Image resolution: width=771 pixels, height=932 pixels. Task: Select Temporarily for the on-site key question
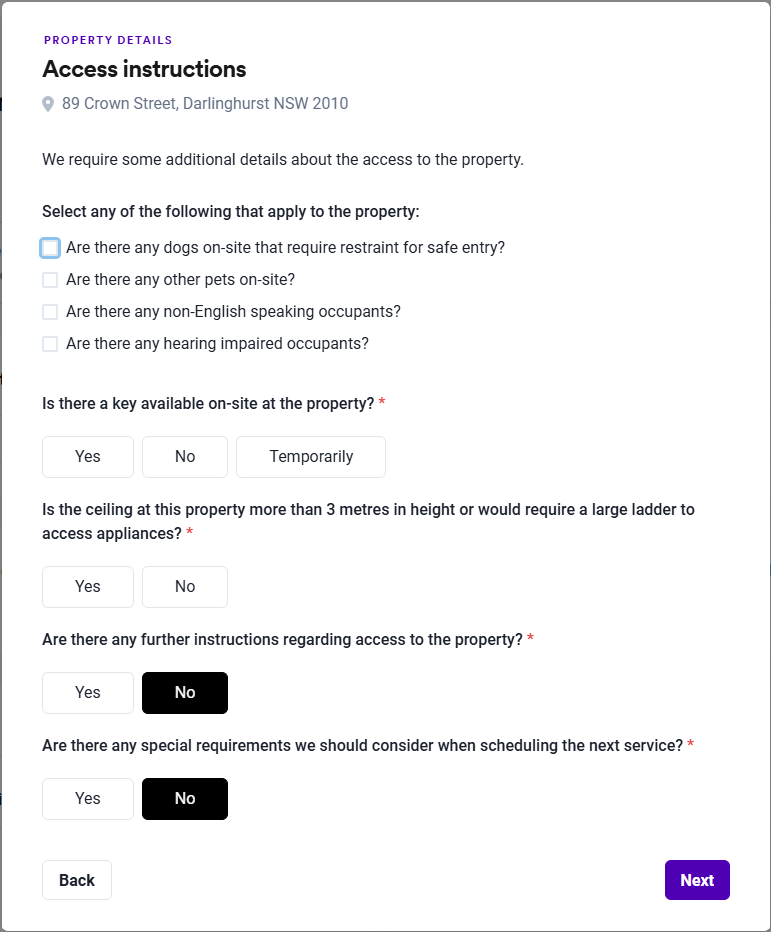click(x=311, y=457)
